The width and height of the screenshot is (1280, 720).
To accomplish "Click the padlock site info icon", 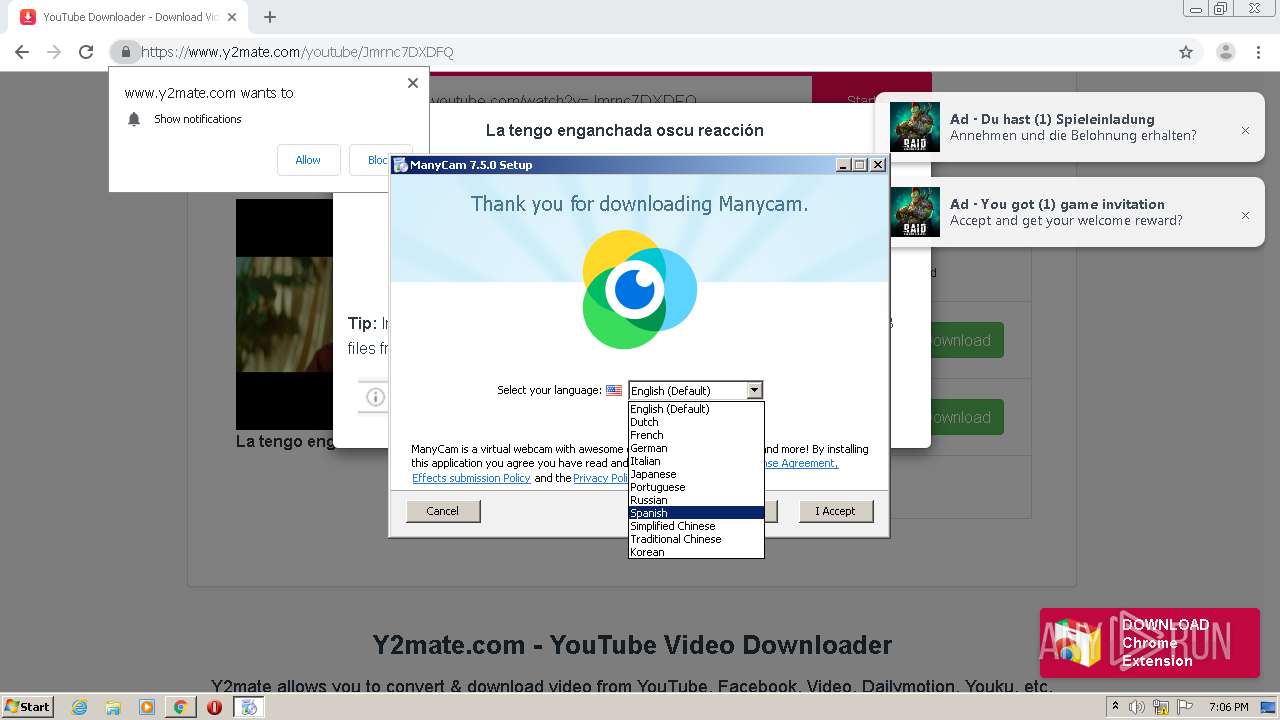I will pos(125,52).
